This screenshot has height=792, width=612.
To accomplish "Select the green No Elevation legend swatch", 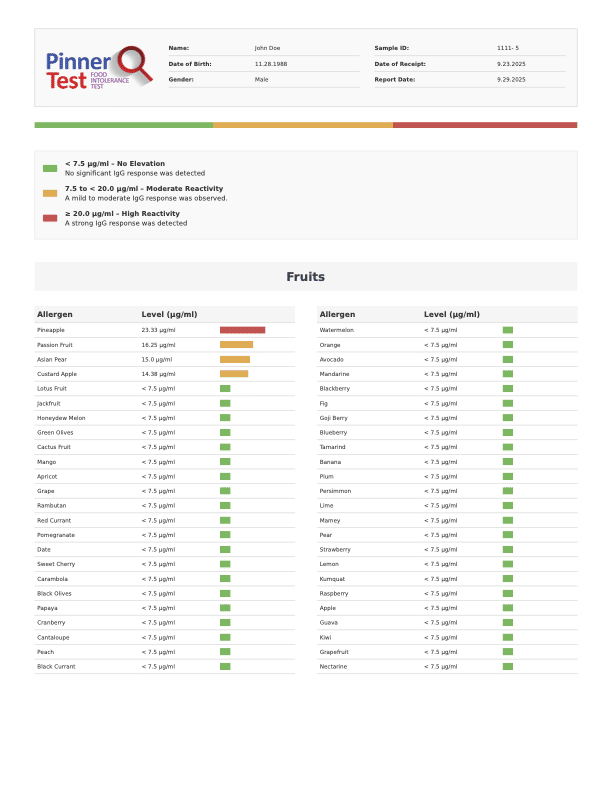I will (50, 168).
